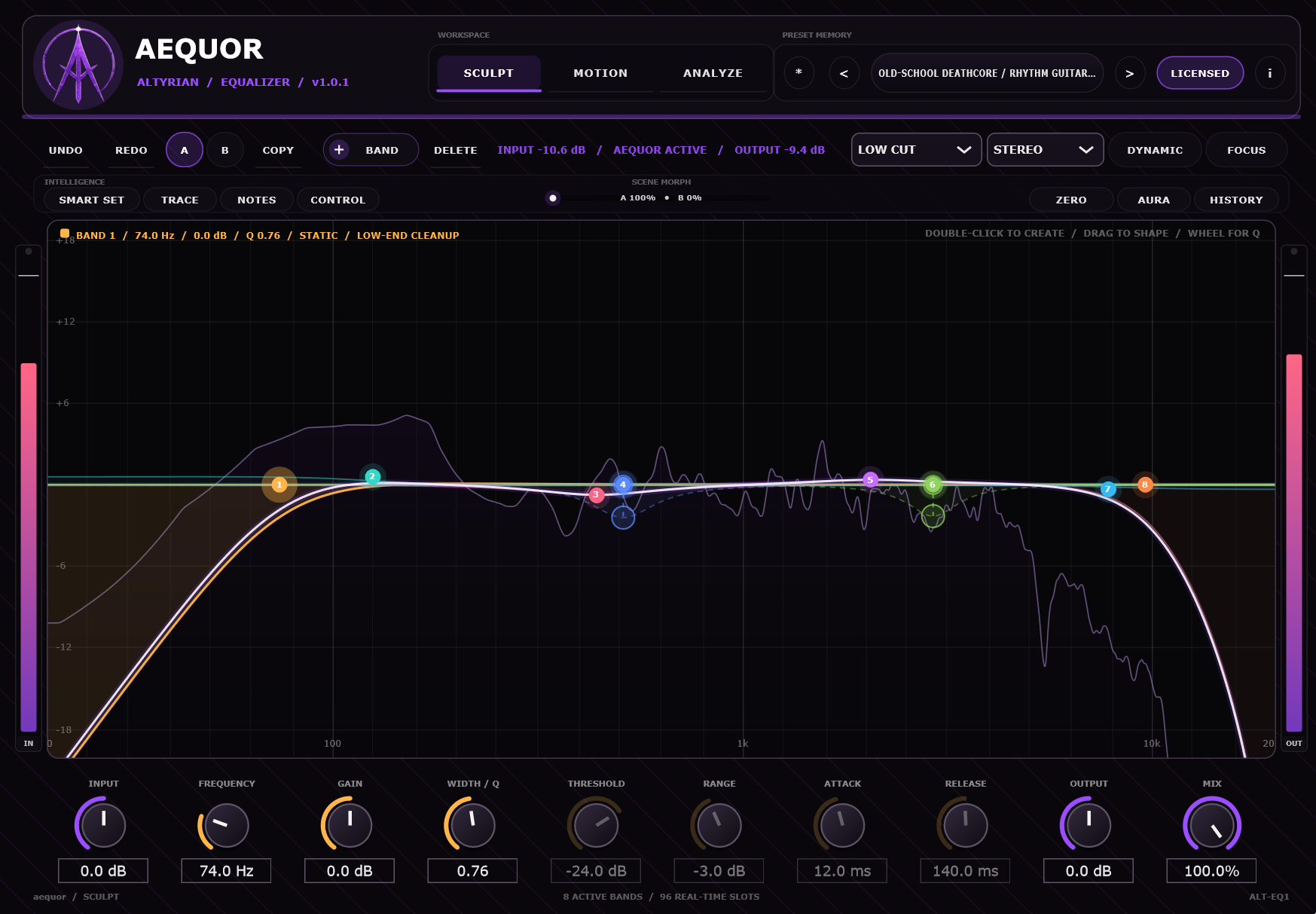
Task: Switch to snapshot A
Action: pos(185,150)
